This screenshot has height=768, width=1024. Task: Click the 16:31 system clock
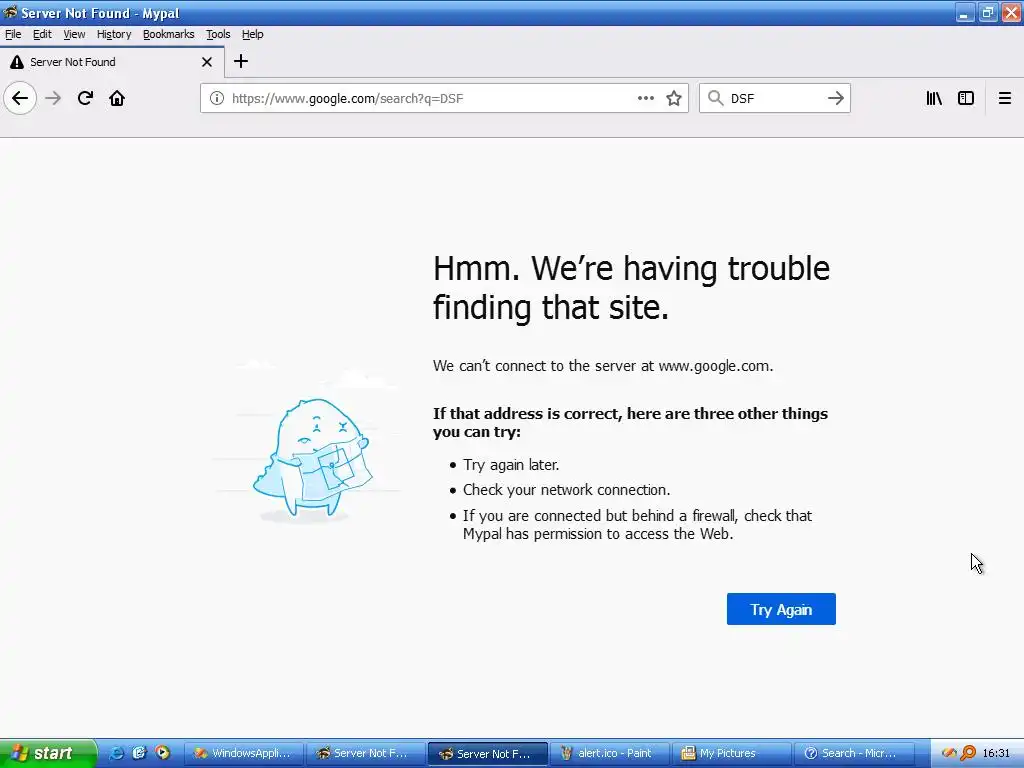[997, 753]
